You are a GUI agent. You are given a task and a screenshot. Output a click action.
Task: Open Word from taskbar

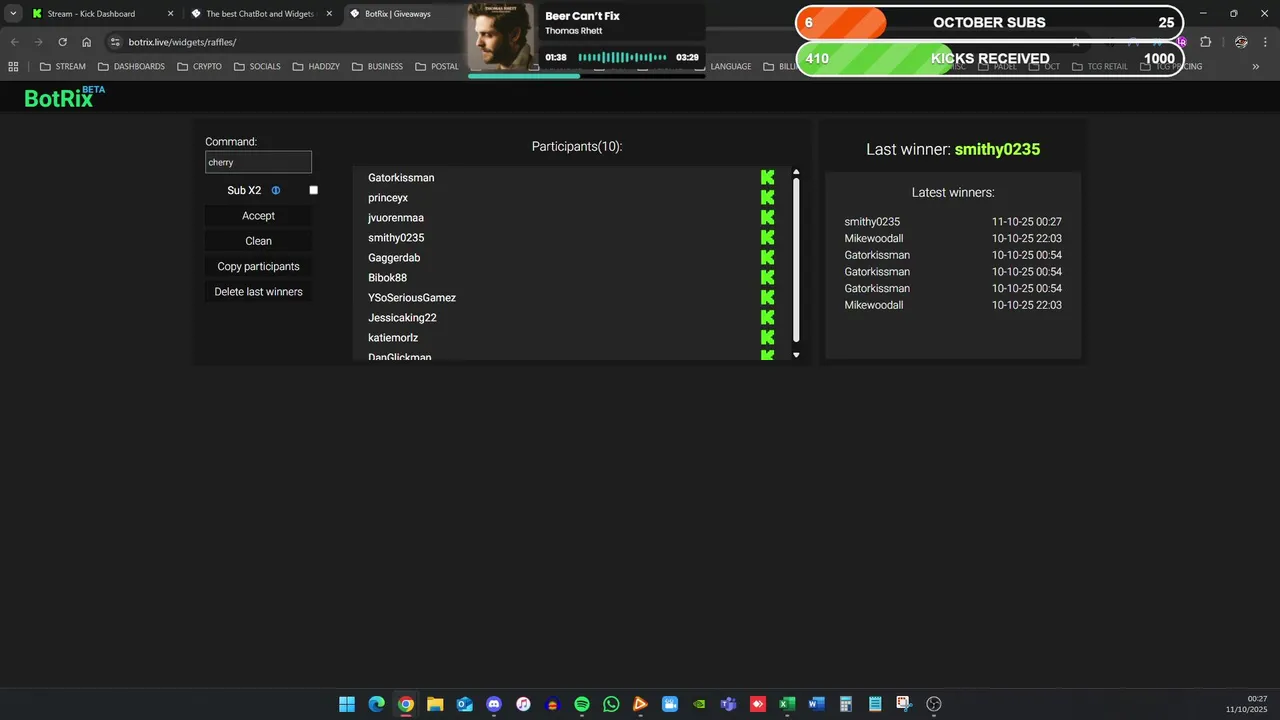(x=816, y=704)
